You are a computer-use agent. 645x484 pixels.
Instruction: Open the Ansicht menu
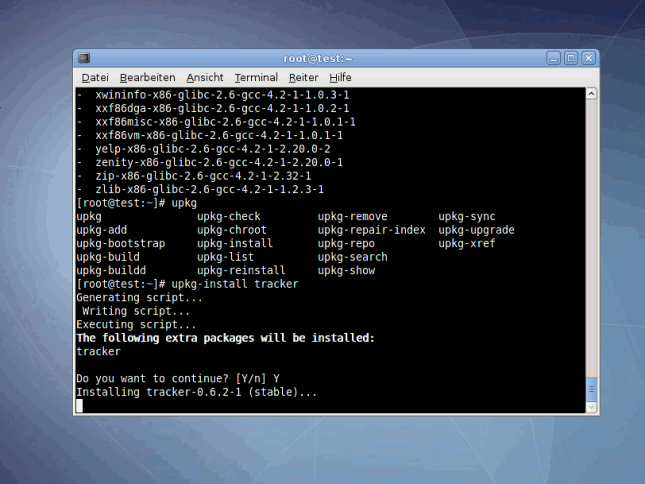click(204, 77)
